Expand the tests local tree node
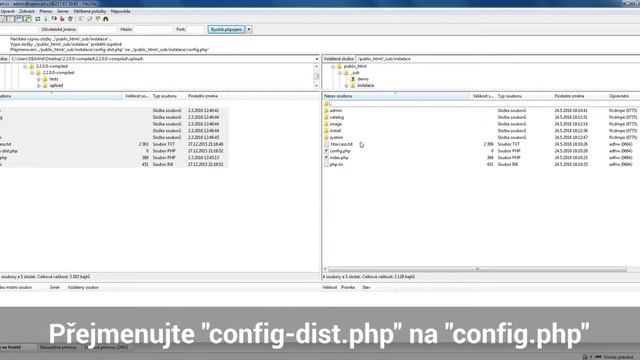Image resolution: width=640 pixels, height=360 pixels. click(38, 79)
